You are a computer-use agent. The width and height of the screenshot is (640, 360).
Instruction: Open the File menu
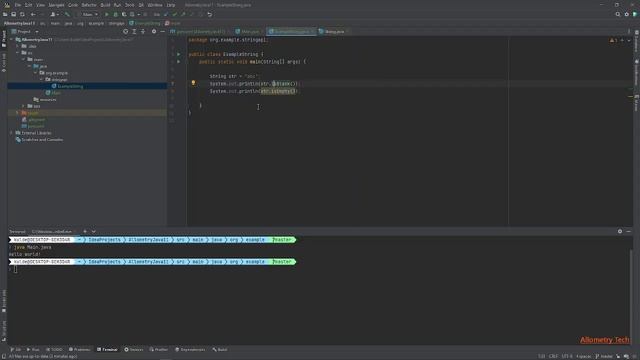(x=18, y=5)
